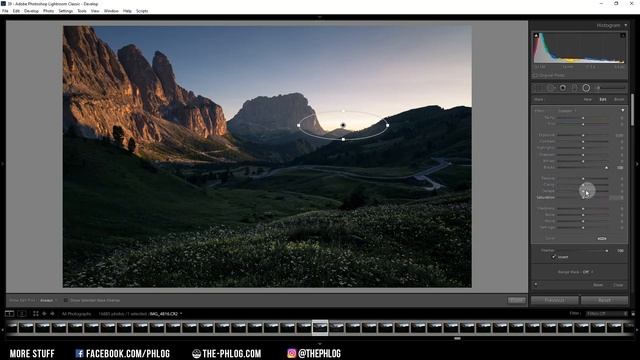Toggle the Invert mask checkbox
Viewport: 640px width, 360px height.
[x=554, y=257]
